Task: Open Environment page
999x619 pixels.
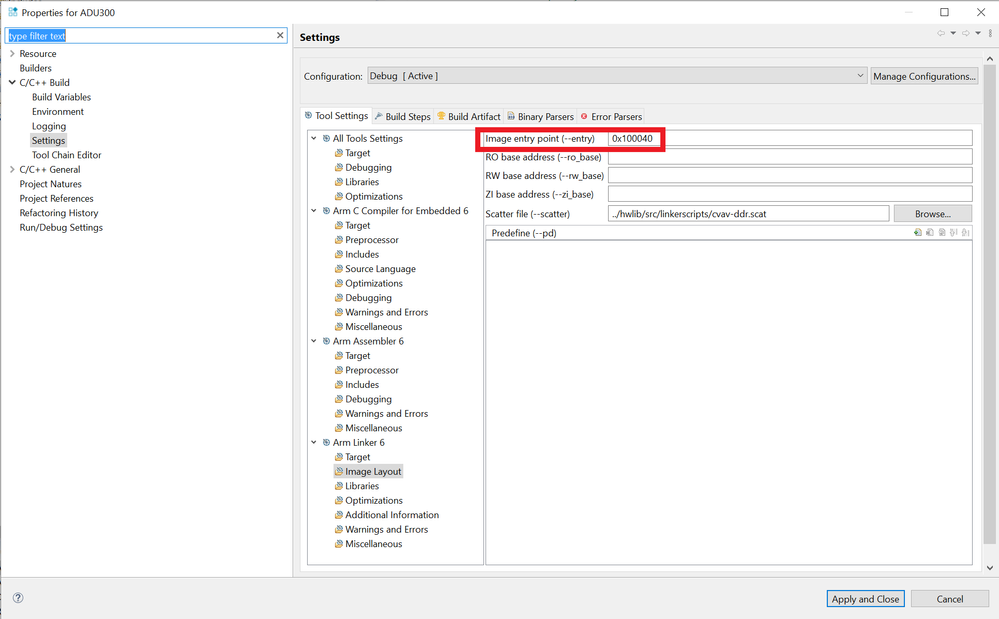Action: pos(57,111)
